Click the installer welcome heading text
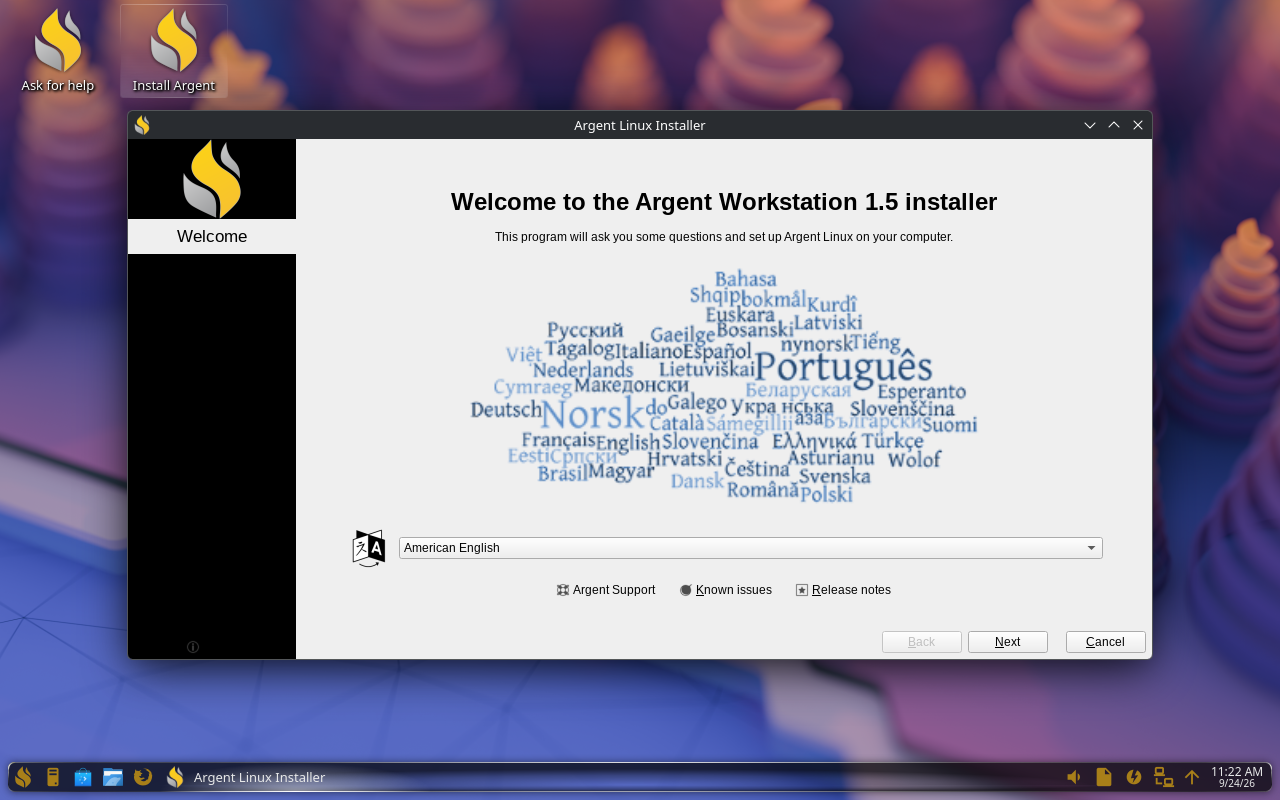This screenshot has height=800, width=1280. coord(724,202)
